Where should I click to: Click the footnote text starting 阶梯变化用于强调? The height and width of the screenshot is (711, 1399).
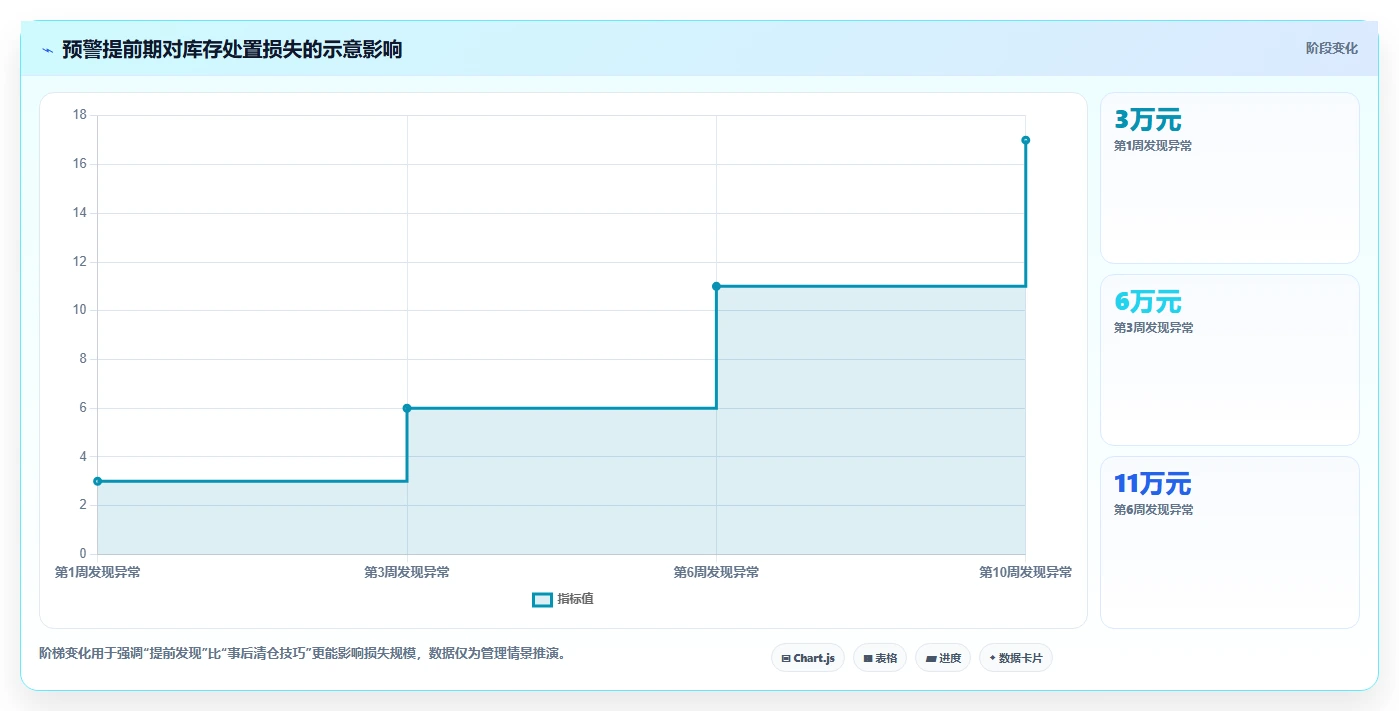coord(304,654)
